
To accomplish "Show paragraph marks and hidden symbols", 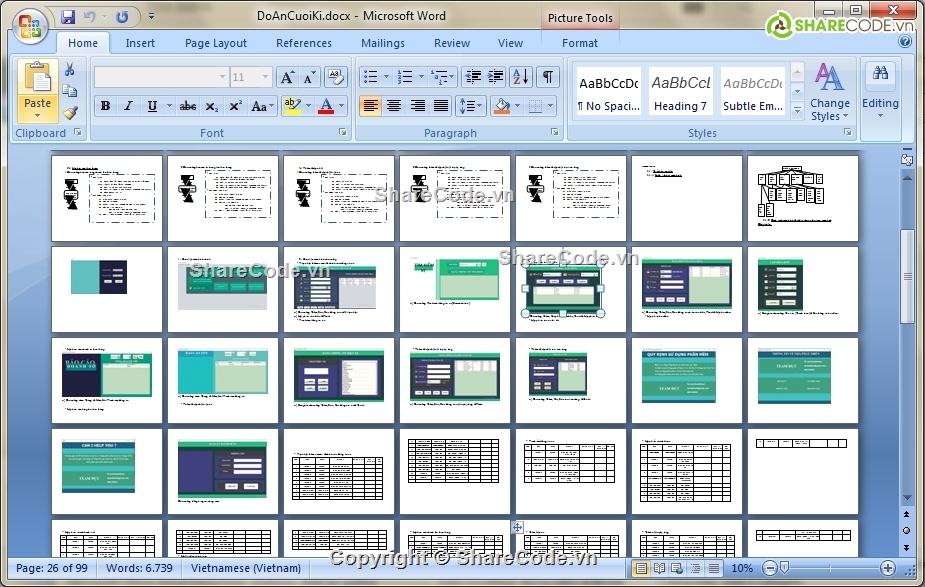I will (547, 77).
